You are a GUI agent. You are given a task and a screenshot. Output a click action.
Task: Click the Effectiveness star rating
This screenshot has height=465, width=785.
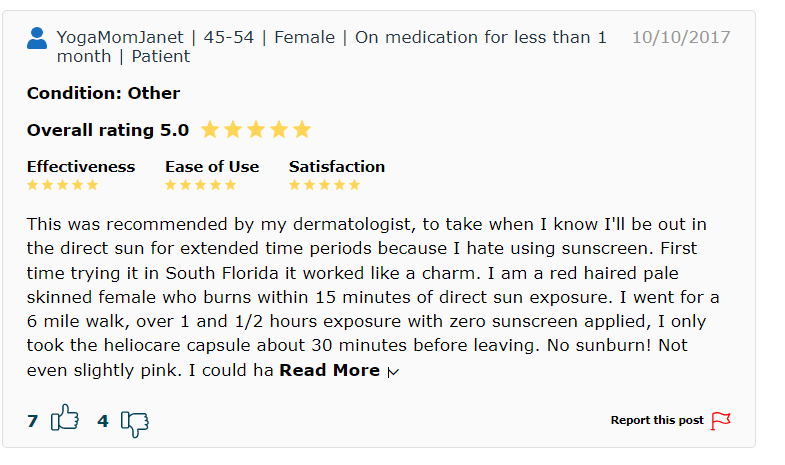click(63, 185)
